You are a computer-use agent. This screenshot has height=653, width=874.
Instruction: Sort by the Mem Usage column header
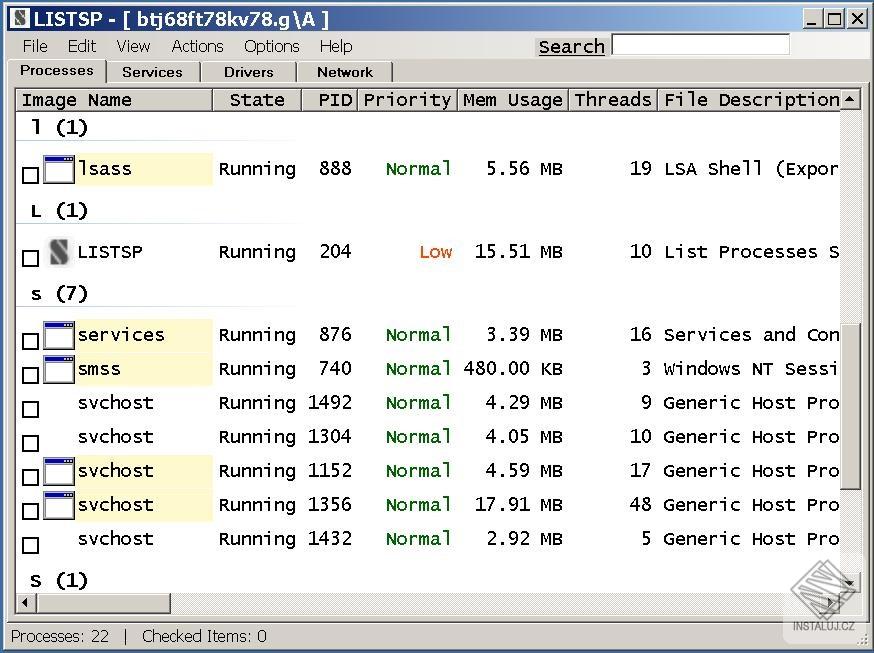click(513, 100)
